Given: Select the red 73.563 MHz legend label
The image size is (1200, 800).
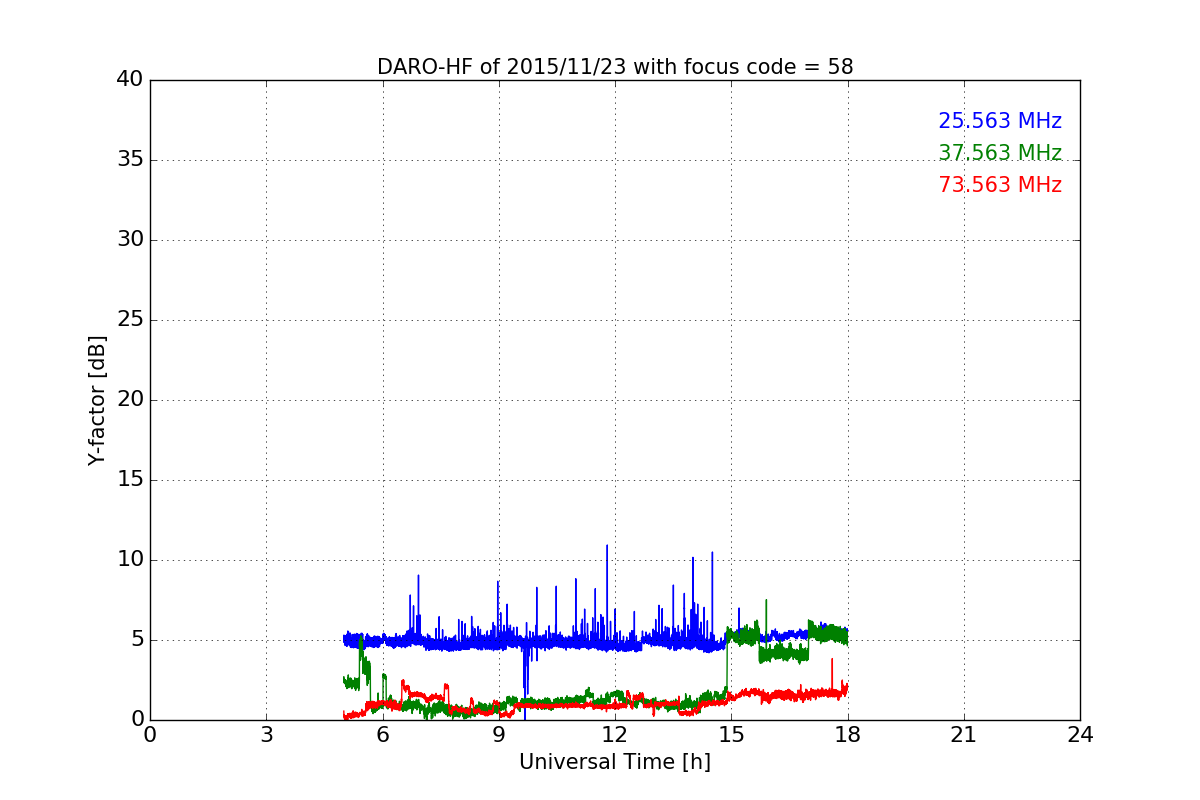Looking at the screenshot, I should click(x=1000, y=185).
